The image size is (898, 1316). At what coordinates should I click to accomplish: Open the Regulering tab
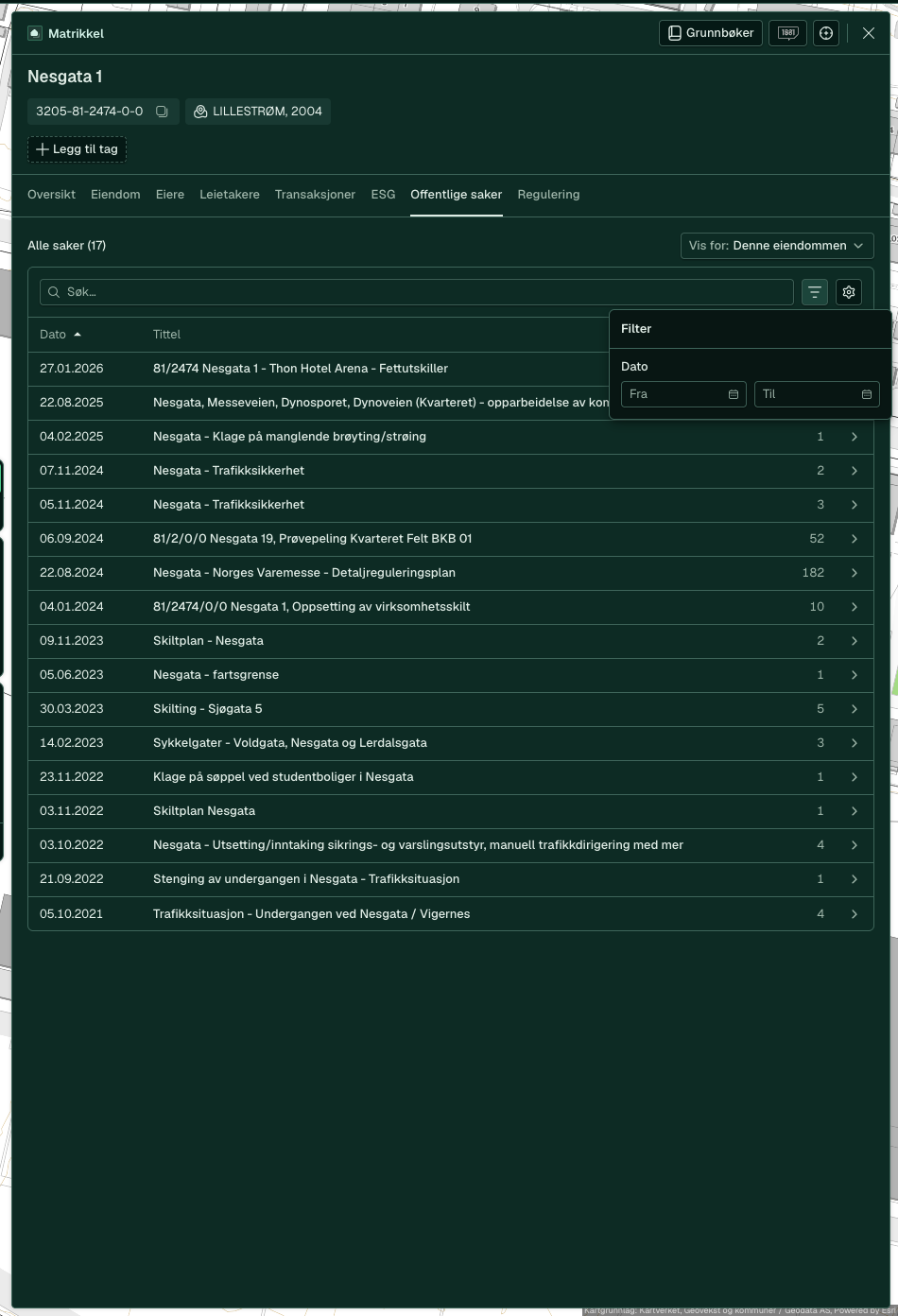click(x=548, y=195)
